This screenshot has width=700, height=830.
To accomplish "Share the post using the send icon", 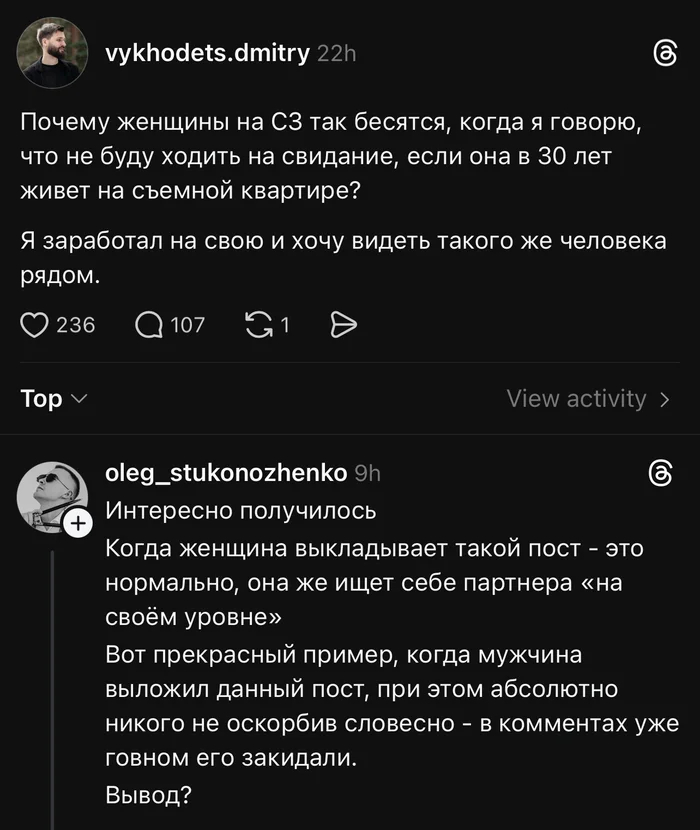I will (x=344, y=324).
